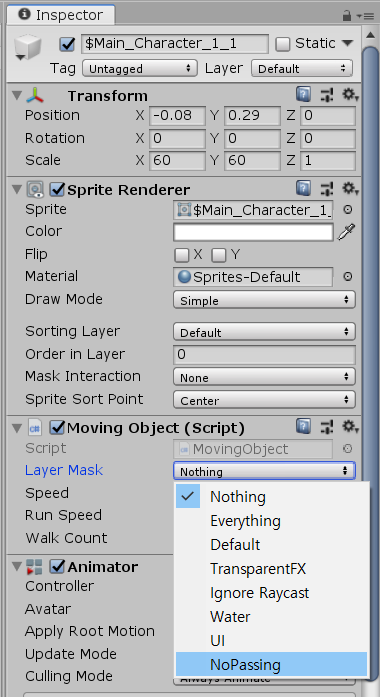380x697 pixels.
Task: Open the Mask Interaction dropdown
Action: [264, 377]
